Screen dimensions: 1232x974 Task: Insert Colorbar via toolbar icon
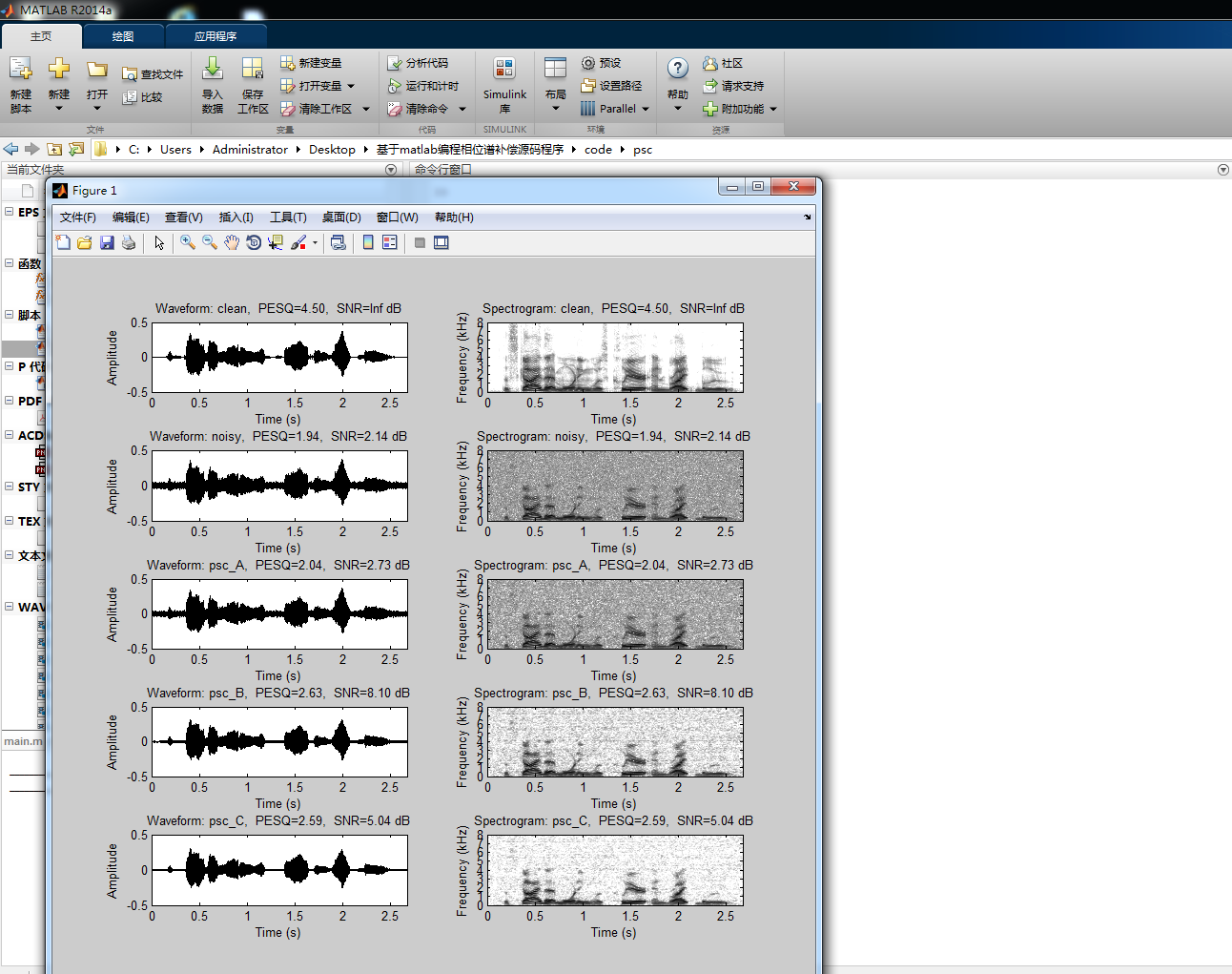pyautogui.click(x=368, y=242)
